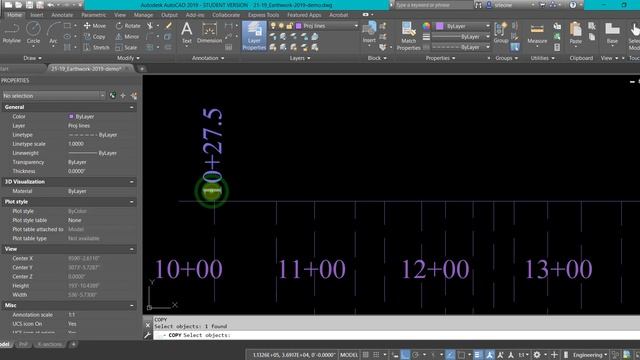Screen dimensions: 640x360
Task: Select the Text annotation tool
Action: 187,33
